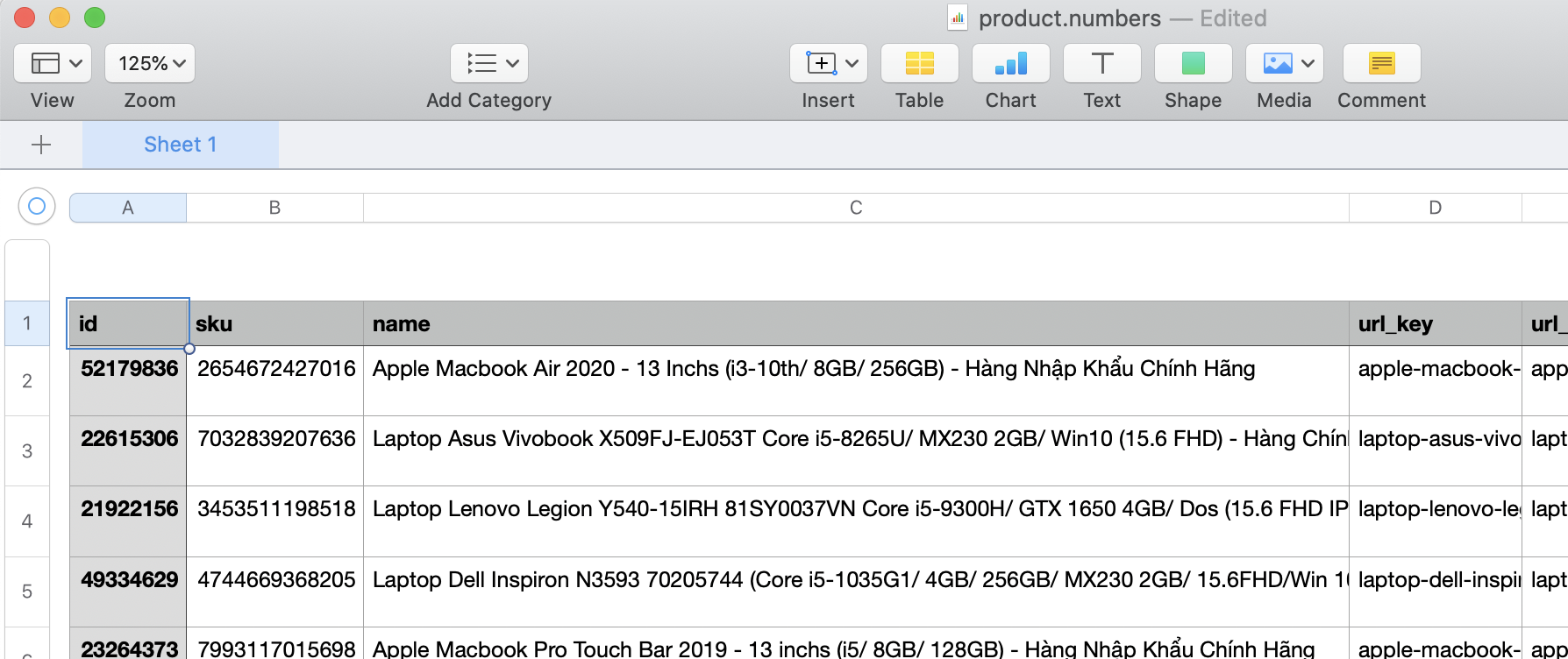Open the 125% zoom dropdown
Screen dimensions: 1568x659
[150, 63]
